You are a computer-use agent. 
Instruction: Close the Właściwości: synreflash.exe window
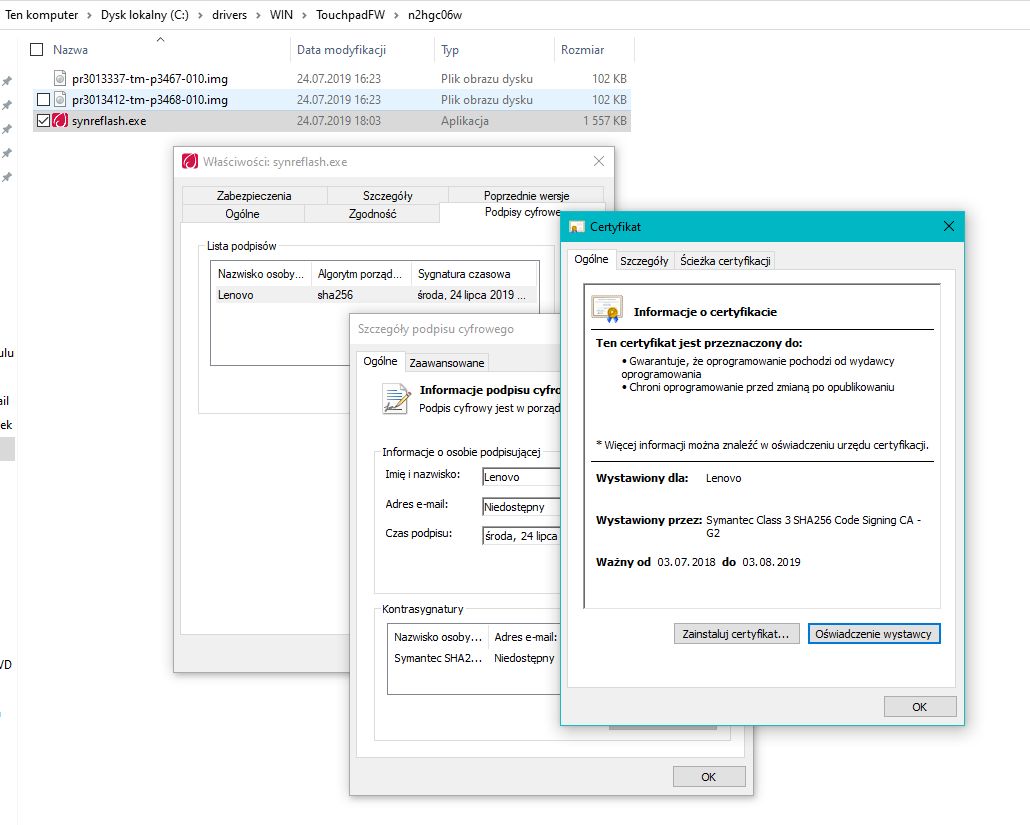click(598, 162)
